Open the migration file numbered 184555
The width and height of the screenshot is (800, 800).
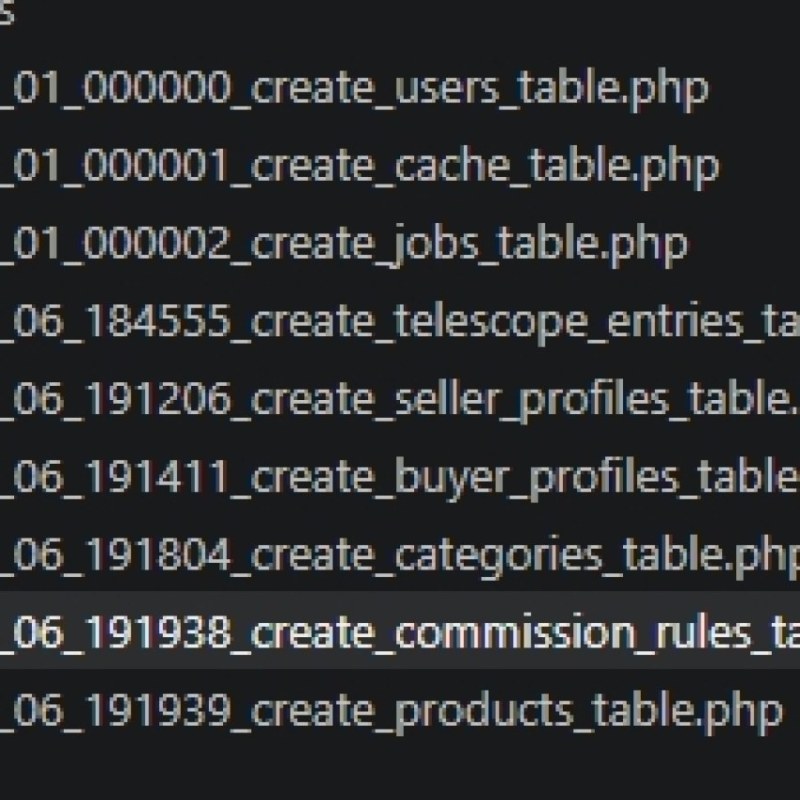coord(400,322)
